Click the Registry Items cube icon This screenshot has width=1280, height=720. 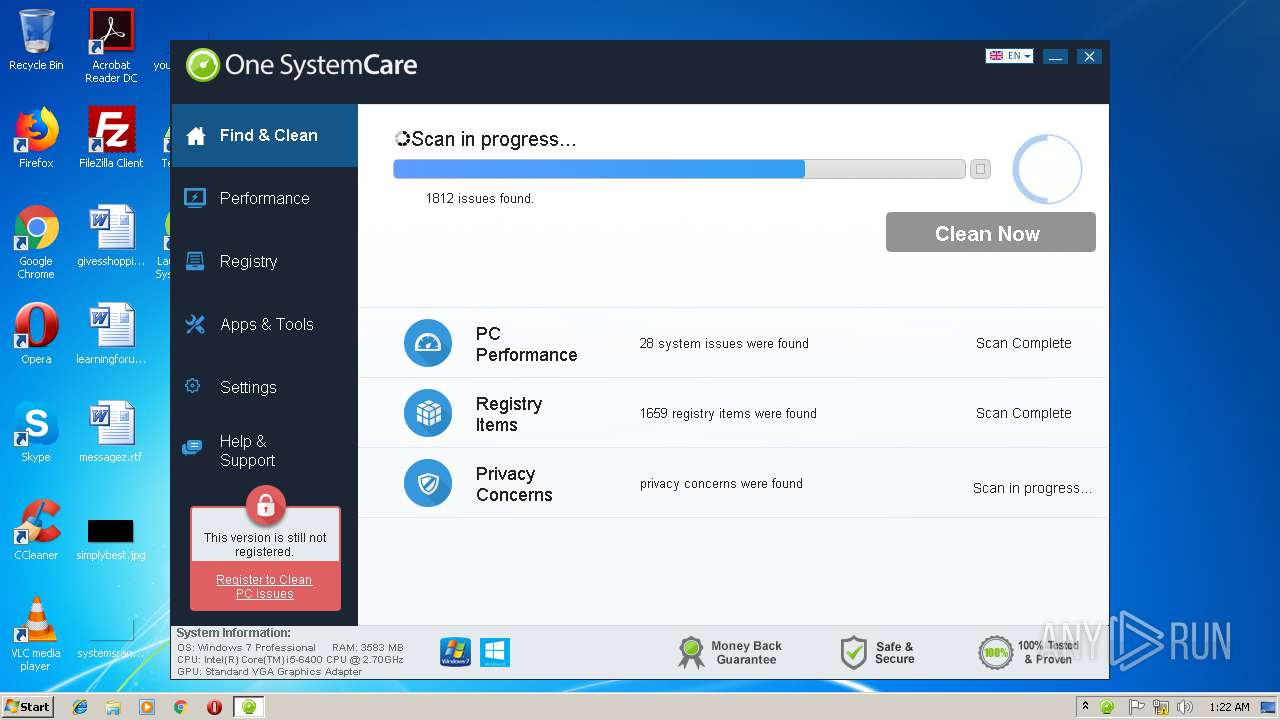[428, 413]
